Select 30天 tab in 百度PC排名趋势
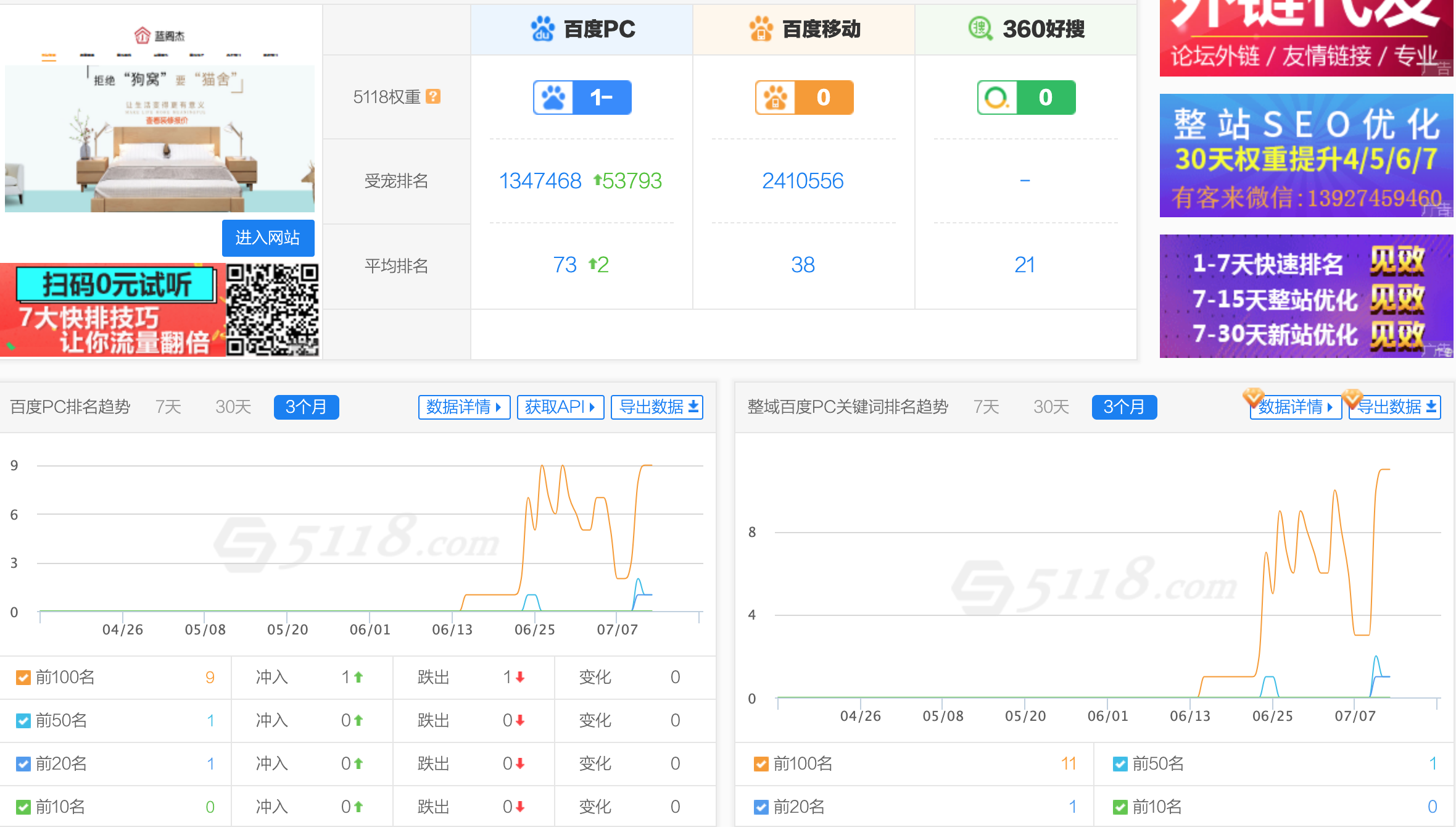 click(233, 407)
